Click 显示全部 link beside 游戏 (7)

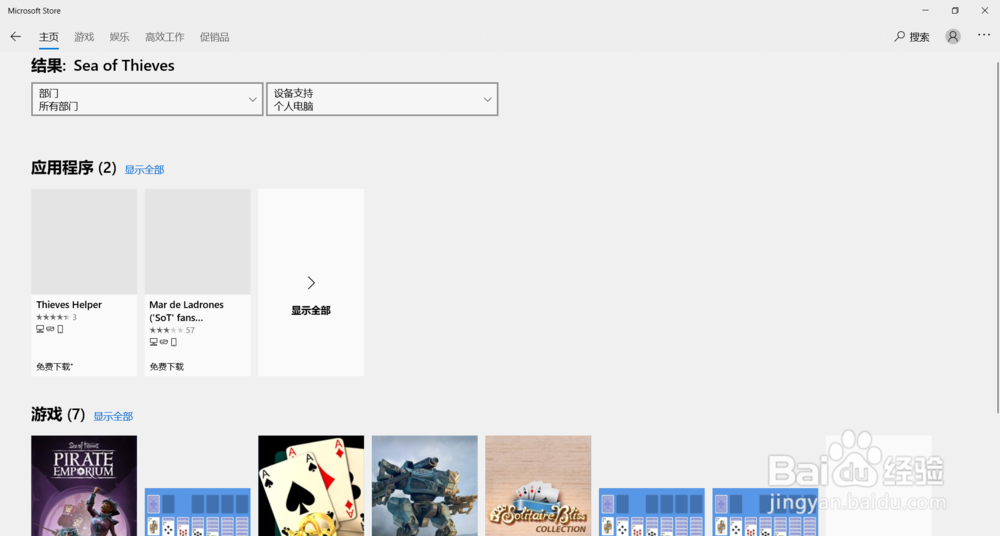[x=113, y=417]
